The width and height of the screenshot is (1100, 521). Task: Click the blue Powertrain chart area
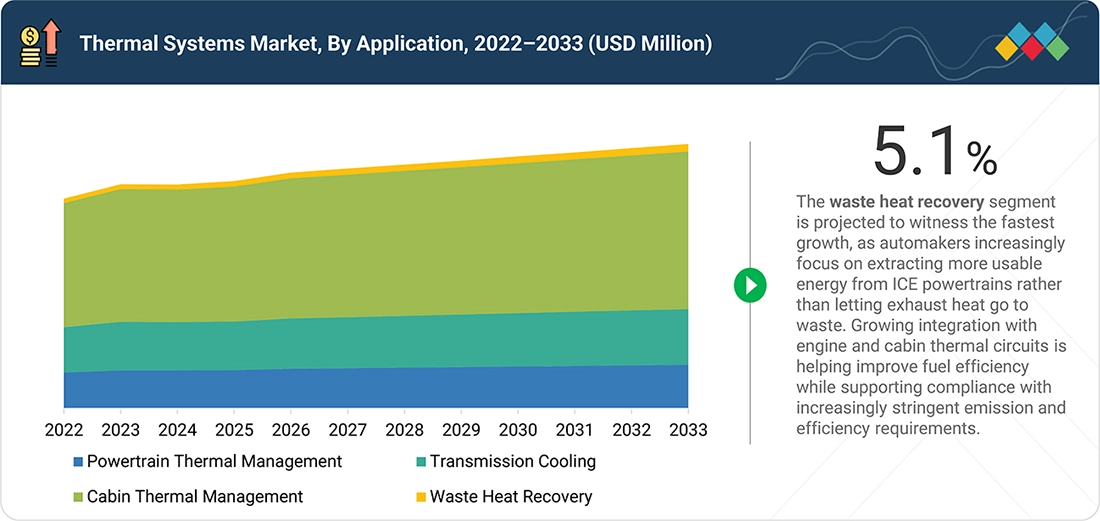point(376,388)
